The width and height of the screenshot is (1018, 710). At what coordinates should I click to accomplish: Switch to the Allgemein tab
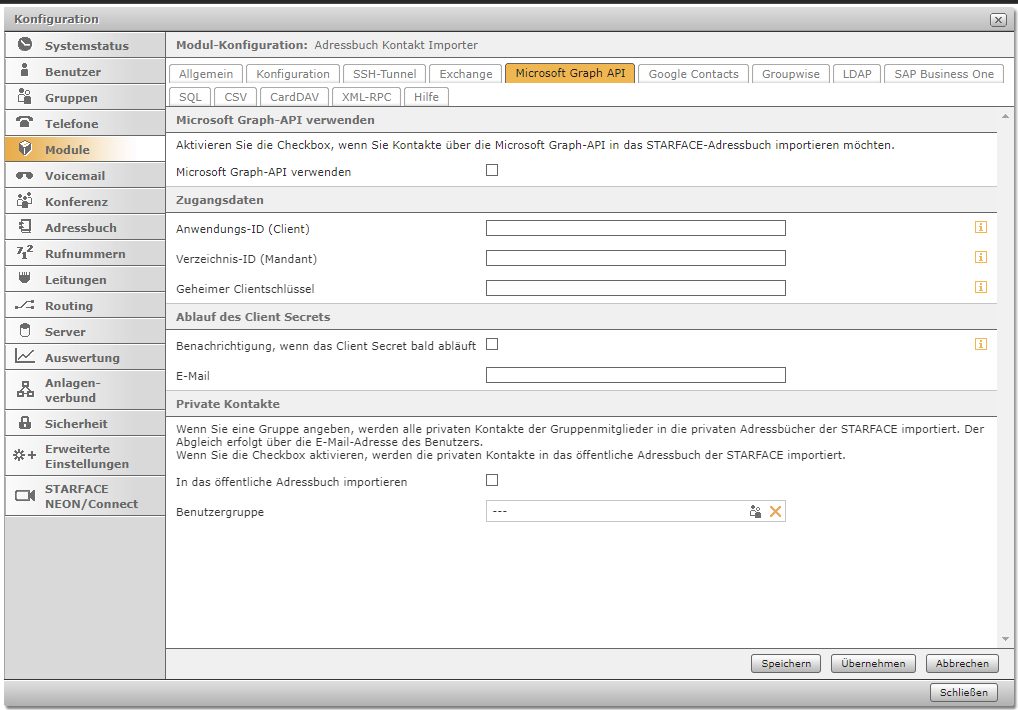(x=206, y=74)
